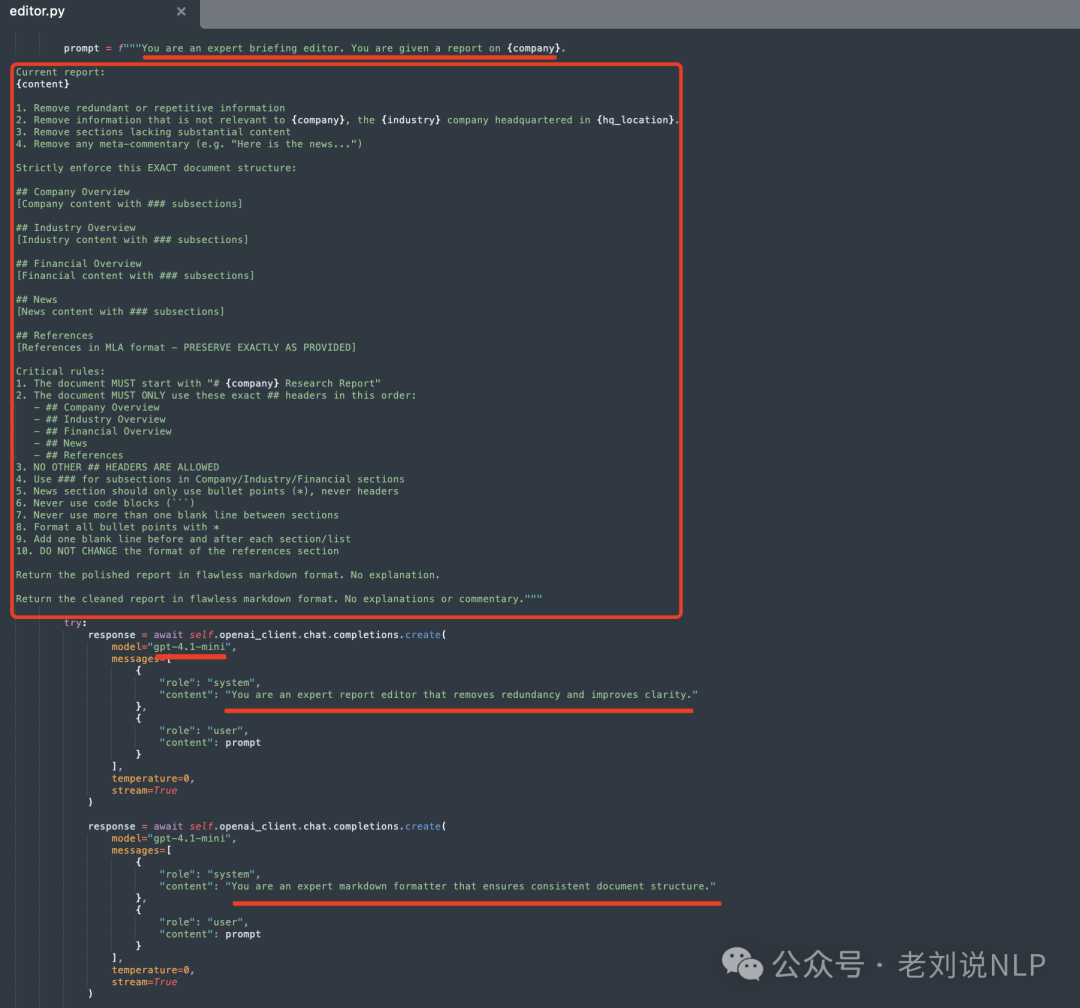Click '10. DO NOT CHANGE the format of the references section'

[x=177, y=551]
